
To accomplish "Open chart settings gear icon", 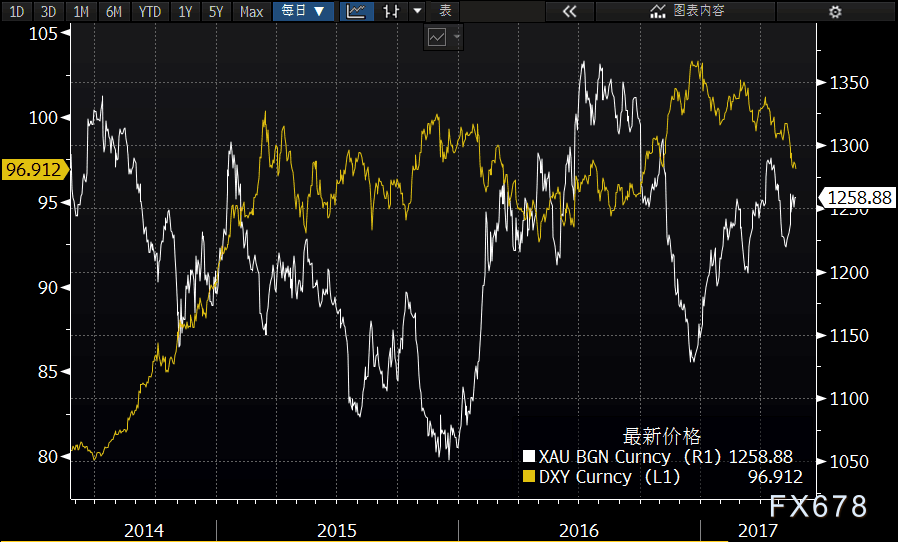I will click(x=835, y=11).
